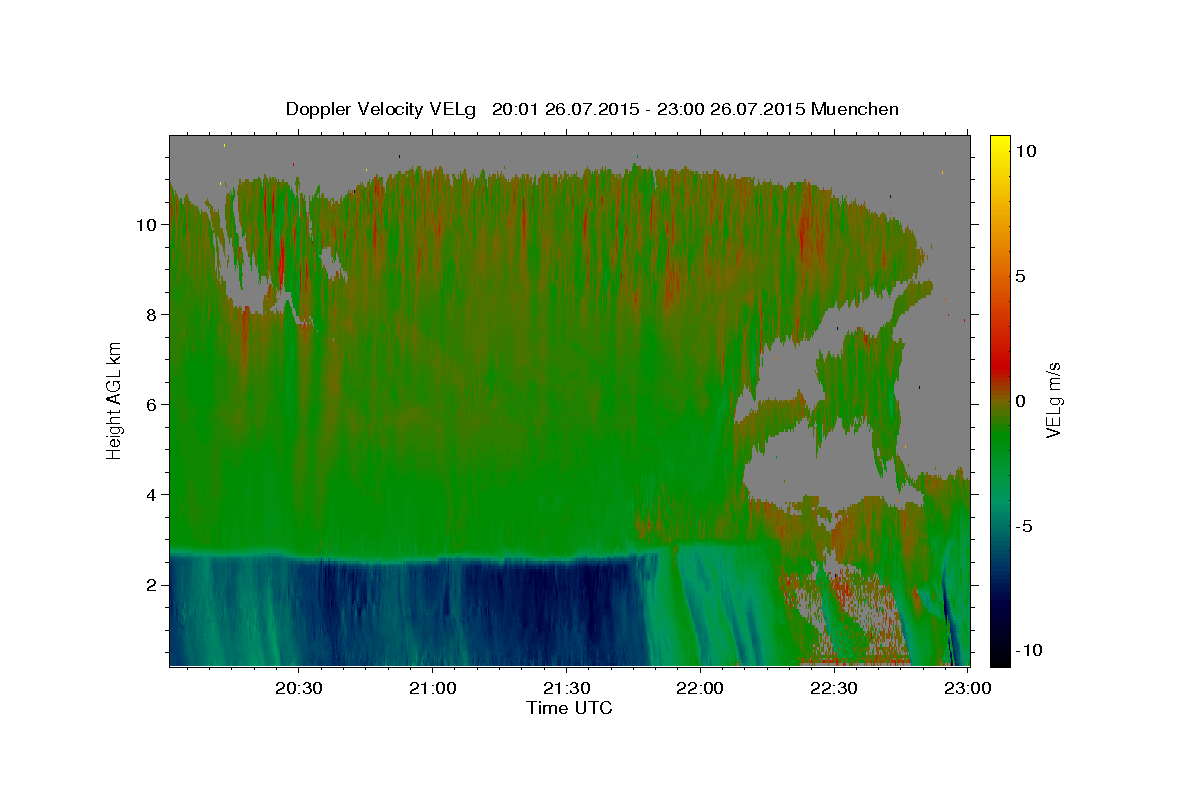Click the '21:00' time tick label
Image resolution: width=1200 pixels, height=800 pixels.
433,688
